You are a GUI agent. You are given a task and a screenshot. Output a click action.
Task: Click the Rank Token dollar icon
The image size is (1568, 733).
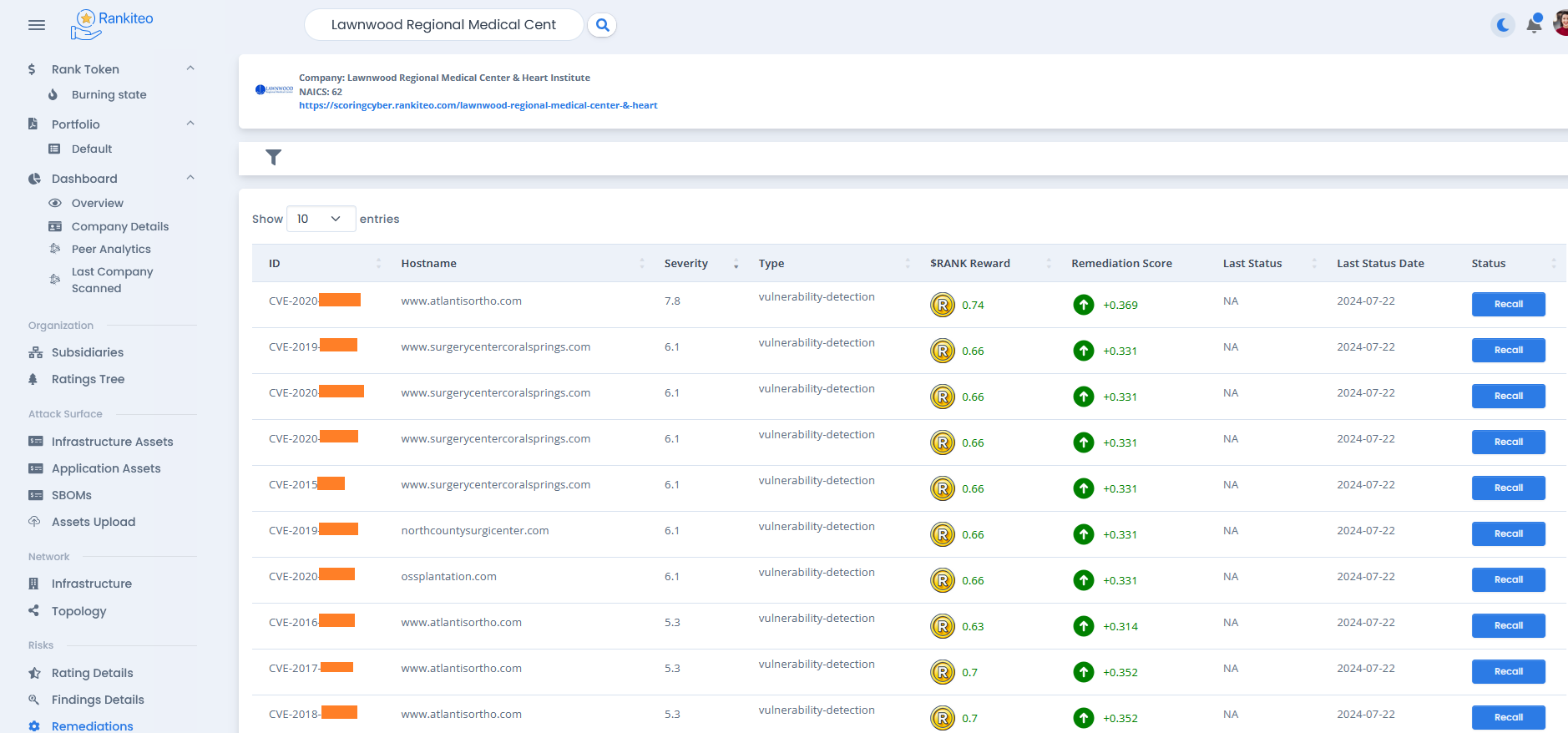pos(32,69)
